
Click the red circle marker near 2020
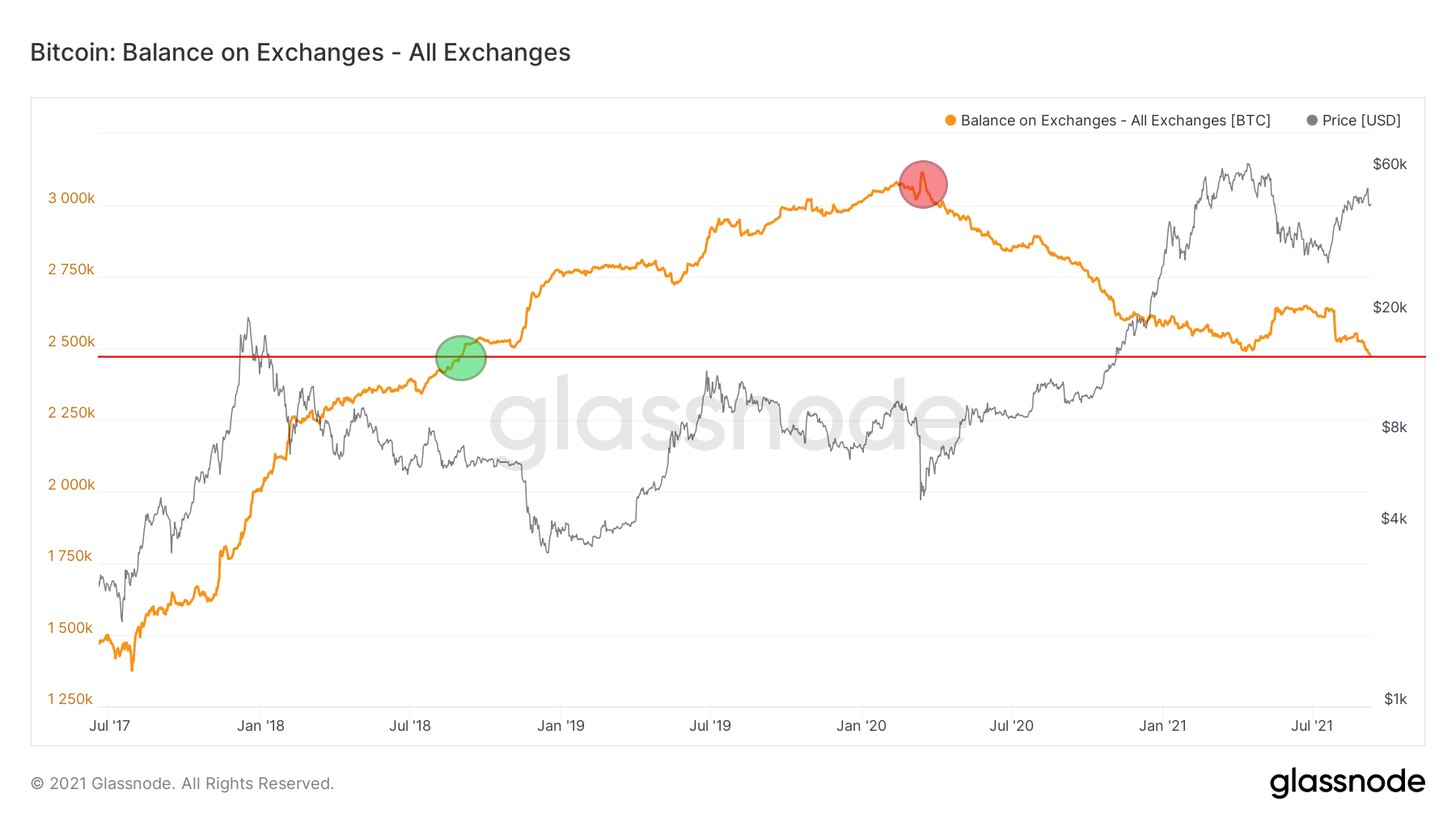(923, 185)
